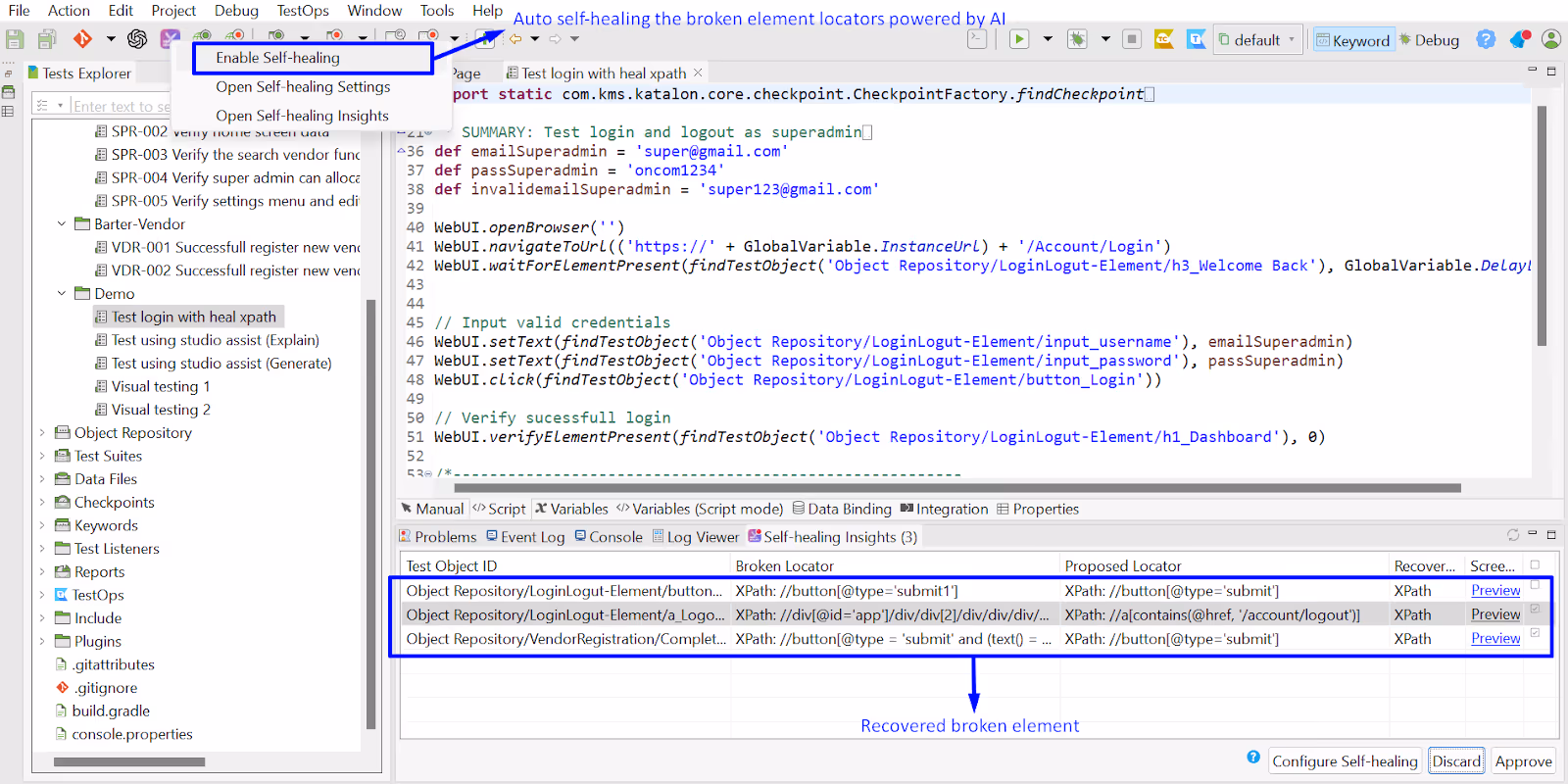Click the forward navigation arrow icon
1568x784 pixels.
(555, 39)
